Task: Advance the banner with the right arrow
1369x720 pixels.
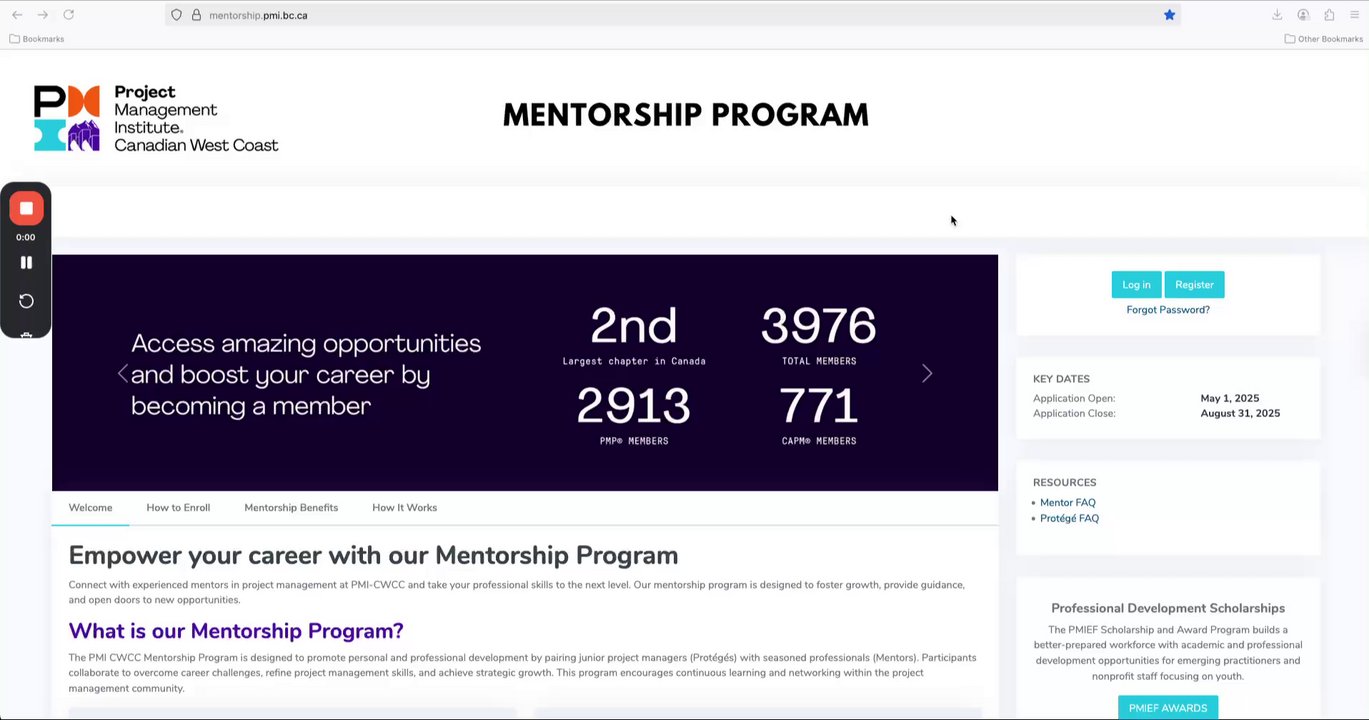Action: tap(927, 373)
